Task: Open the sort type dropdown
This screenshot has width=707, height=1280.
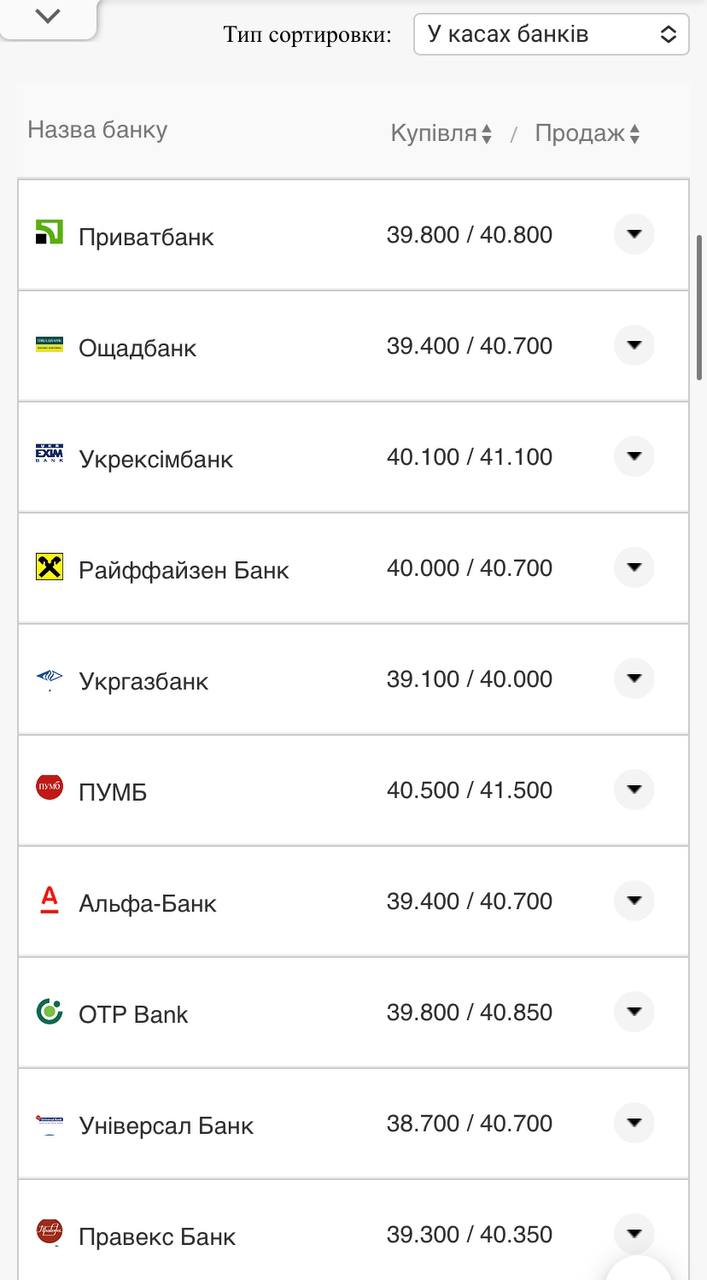Action: click(551, 34)
